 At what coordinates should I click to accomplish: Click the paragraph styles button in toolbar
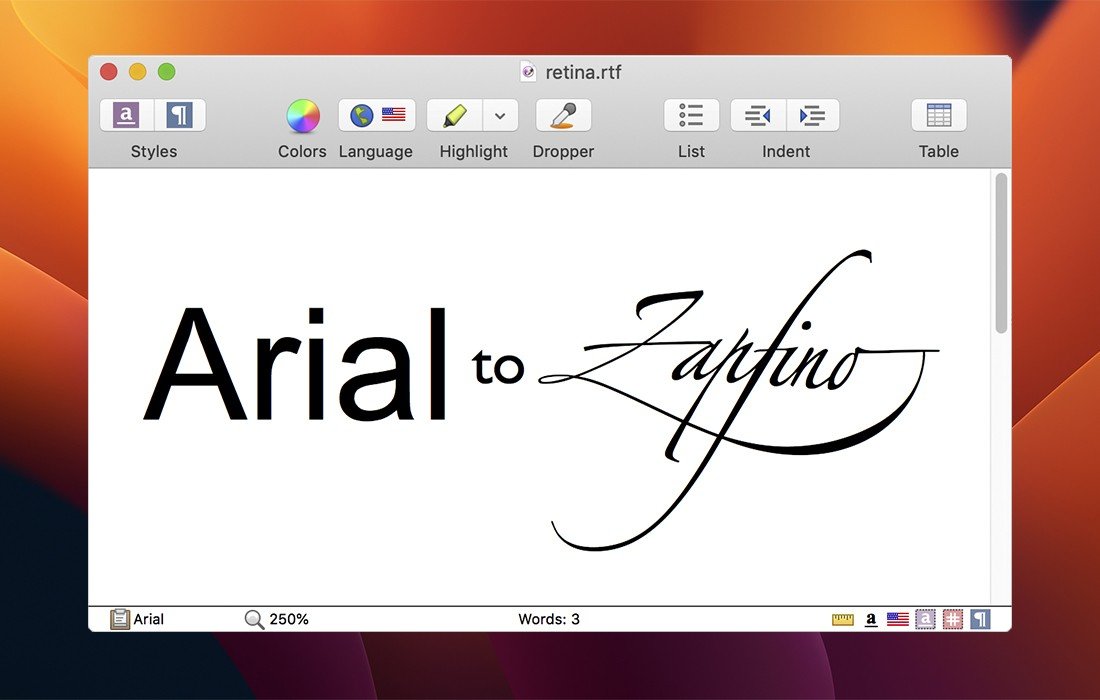point(179,116)
